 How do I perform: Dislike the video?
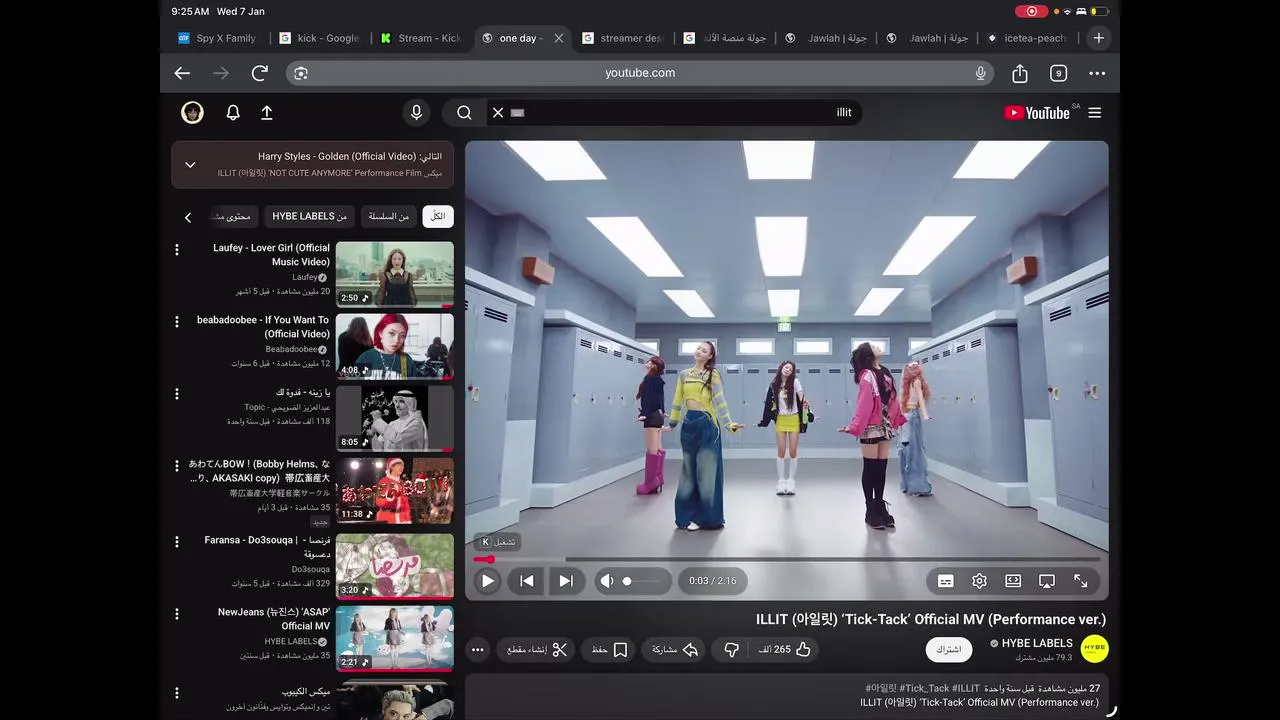(x=731, y=650)
